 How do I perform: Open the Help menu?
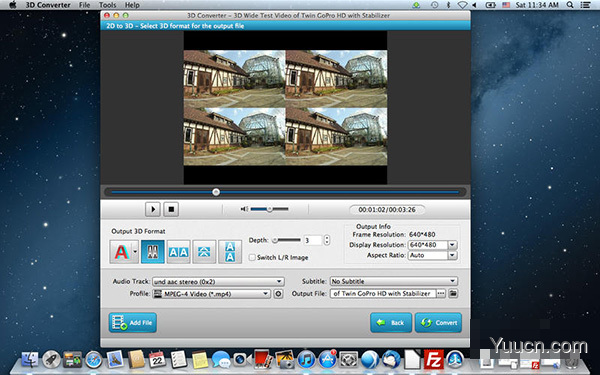(x=132, y=5)
